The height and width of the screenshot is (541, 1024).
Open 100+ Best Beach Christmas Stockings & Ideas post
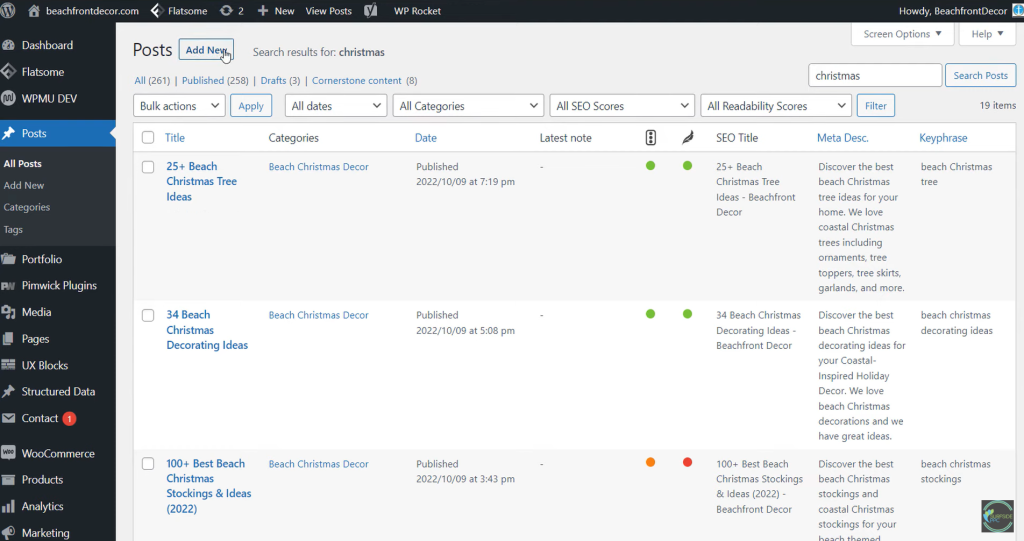click(208, 485)
